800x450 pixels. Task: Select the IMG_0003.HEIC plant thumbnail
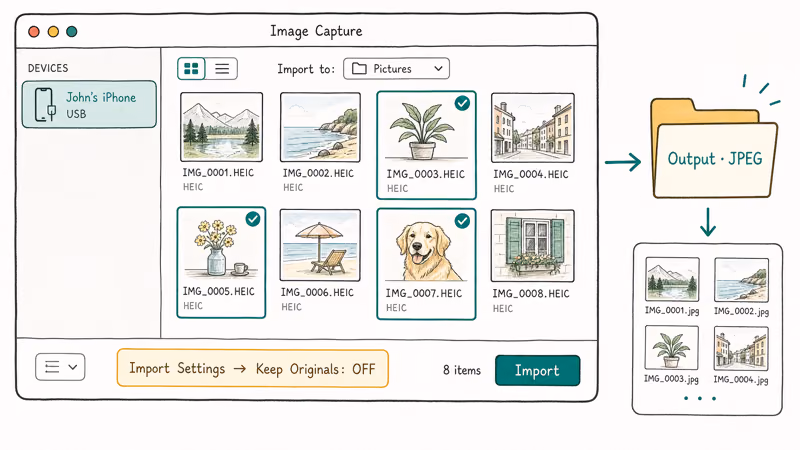pyautogui.click(x=426, y=130)
